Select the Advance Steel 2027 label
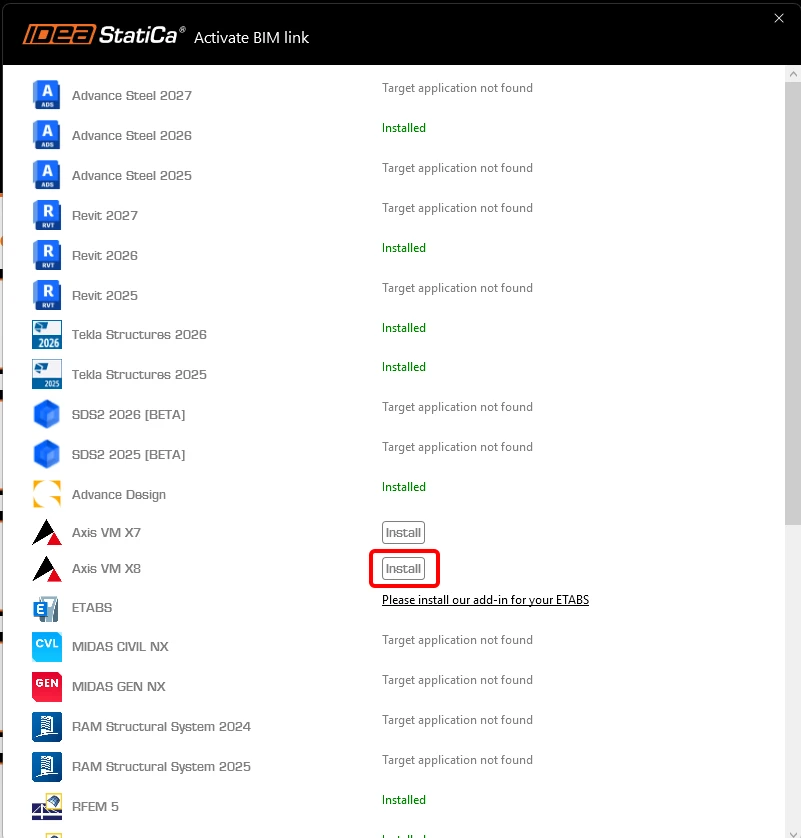 (x=131, y=96)
